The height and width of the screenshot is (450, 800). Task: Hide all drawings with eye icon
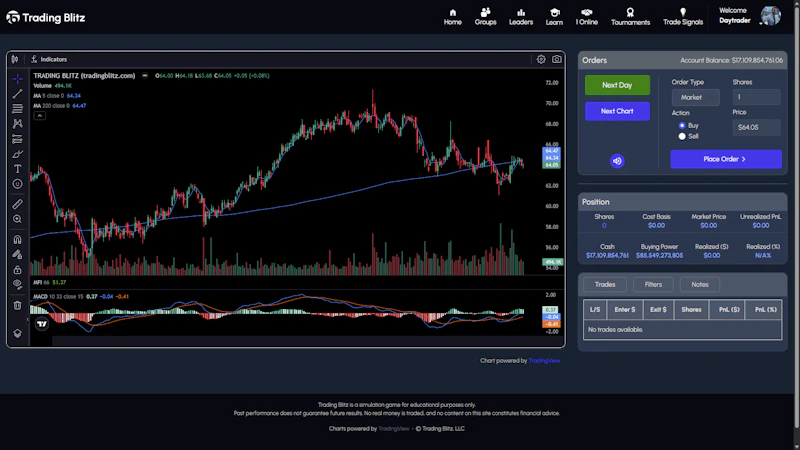17,284
